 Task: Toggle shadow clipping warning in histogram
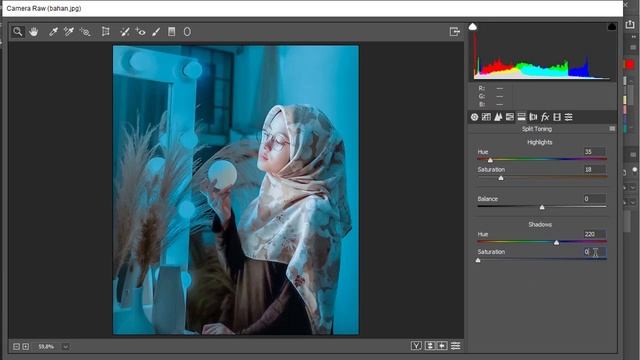pos(473,27)
